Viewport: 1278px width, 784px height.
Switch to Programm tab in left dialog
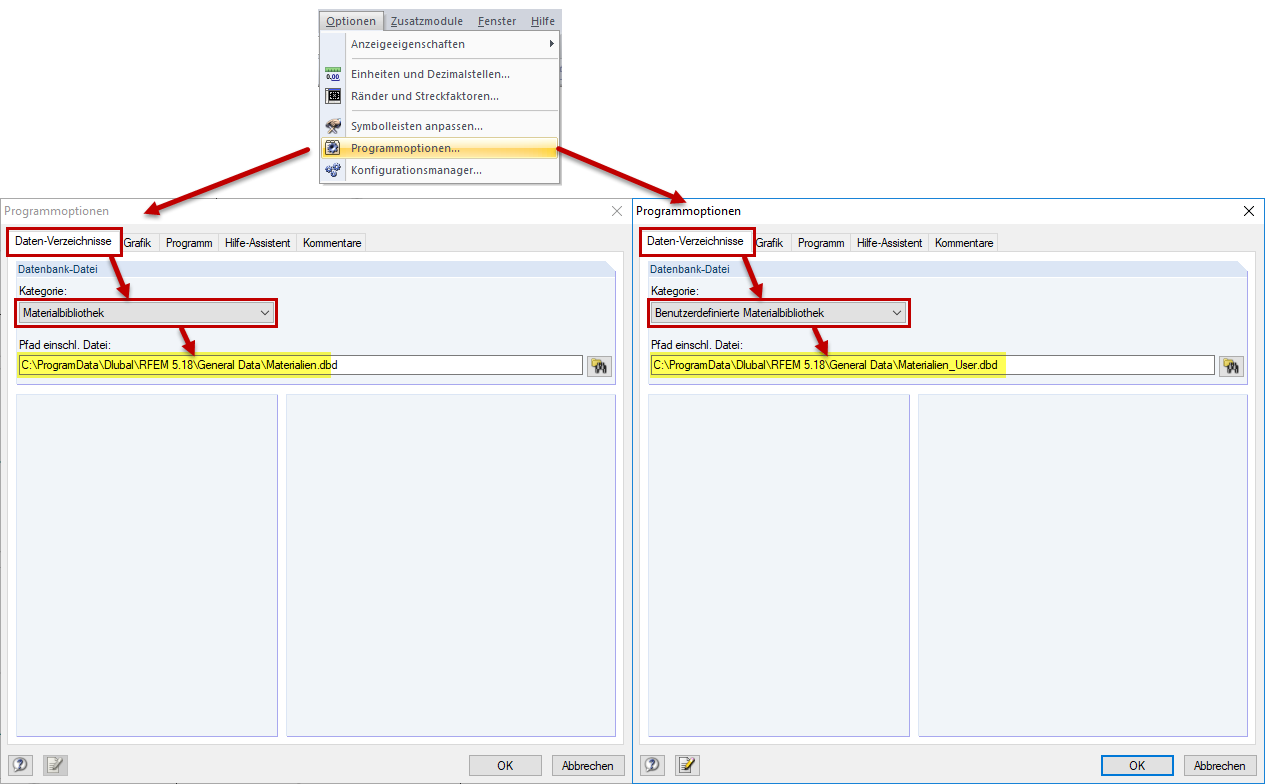[x=189, y=243]
